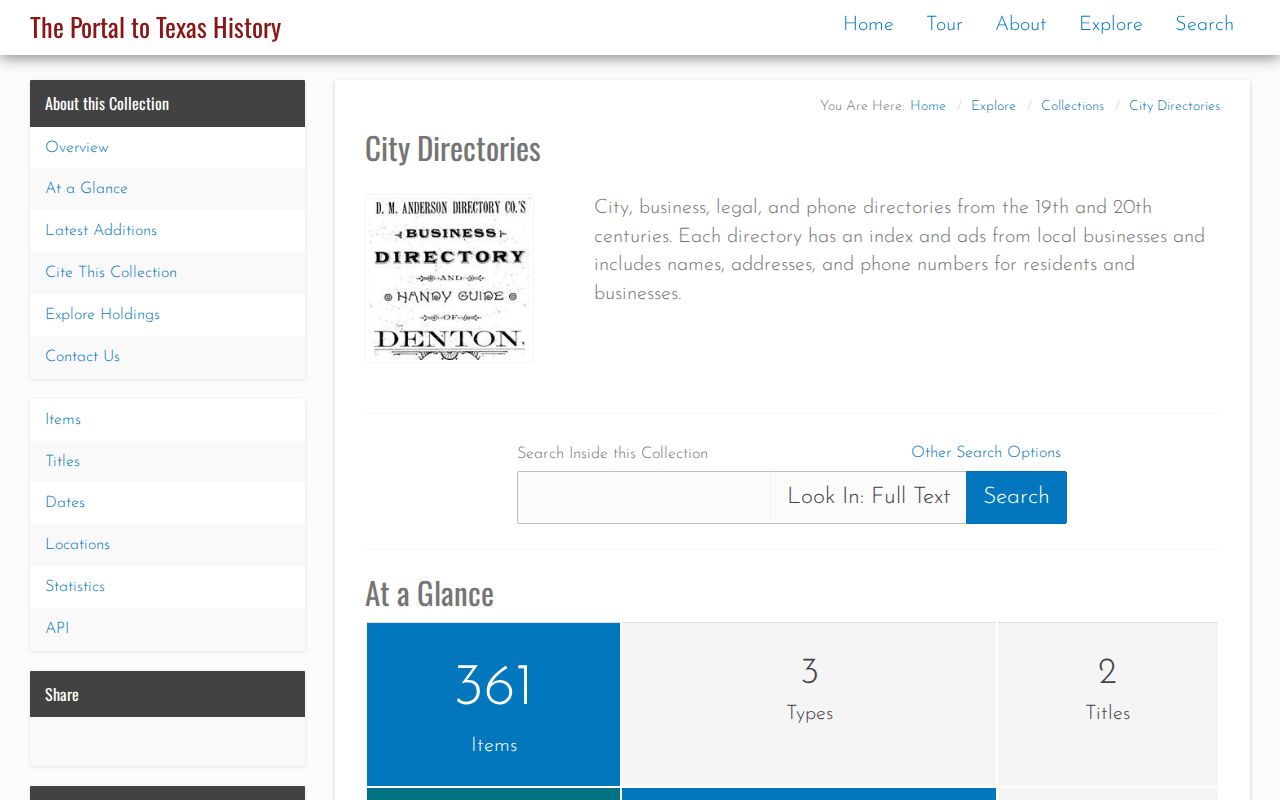
Task: Click the Home breadcrumb link
Action: pyautogui.click(x=928, y=106)
